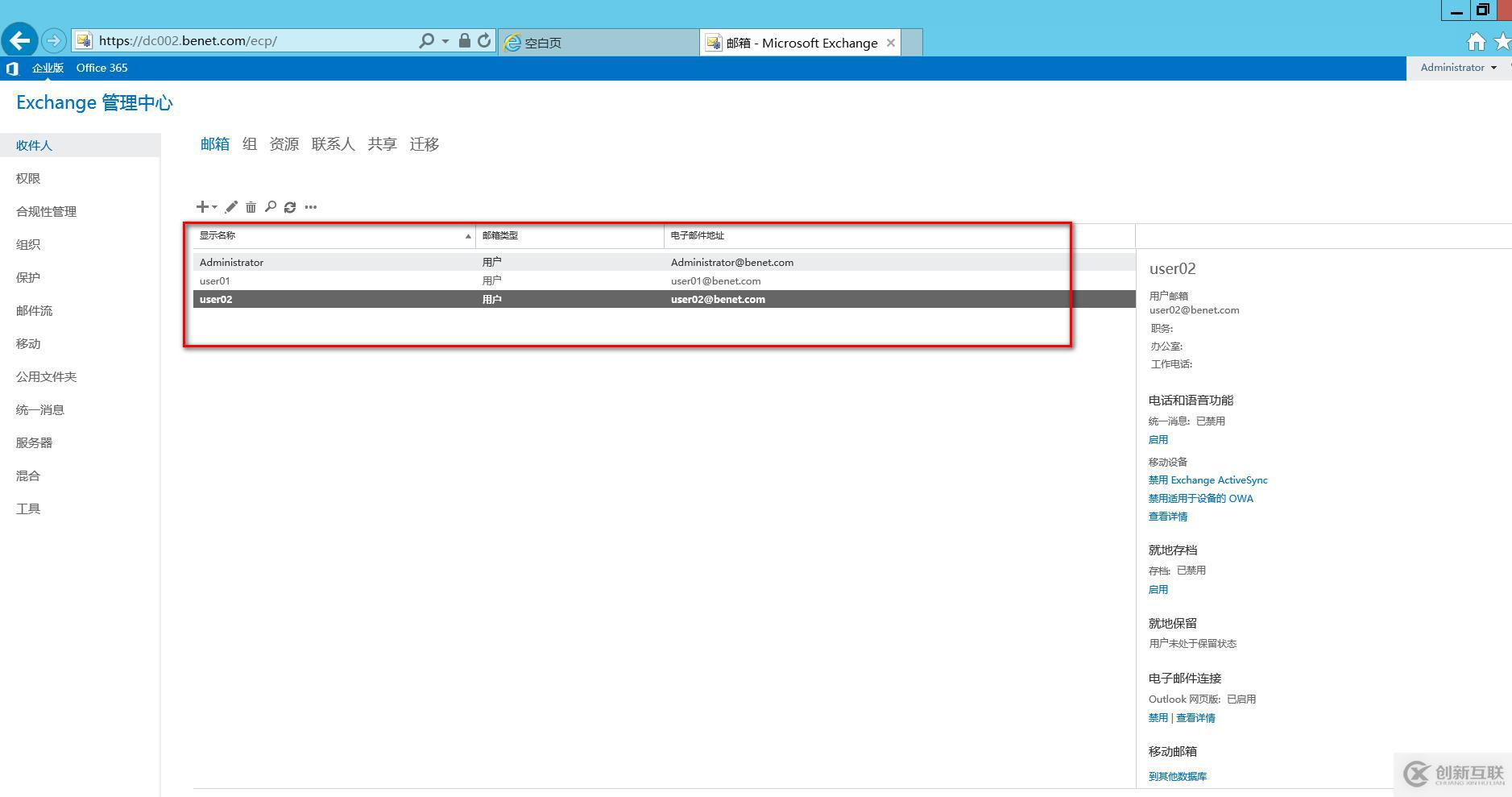The width and height of the screenshot is (1512, 797).
Task: Click the mailbox list search icon
Action: point(271,207)
